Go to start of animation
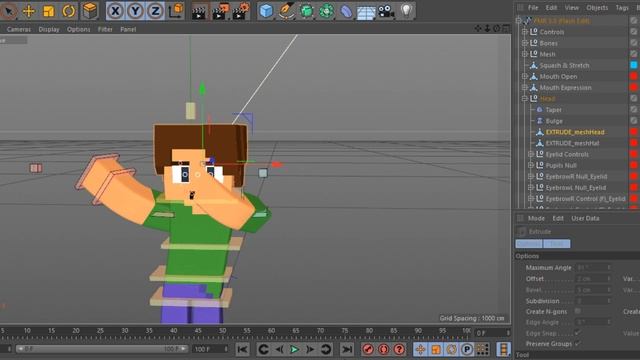 tap(242, 349)
